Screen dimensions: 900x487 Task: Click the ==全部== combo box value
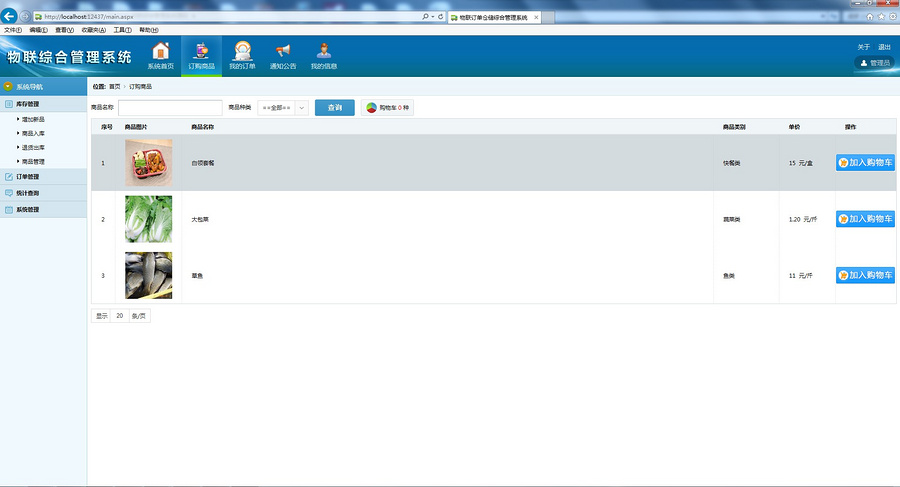277,107
